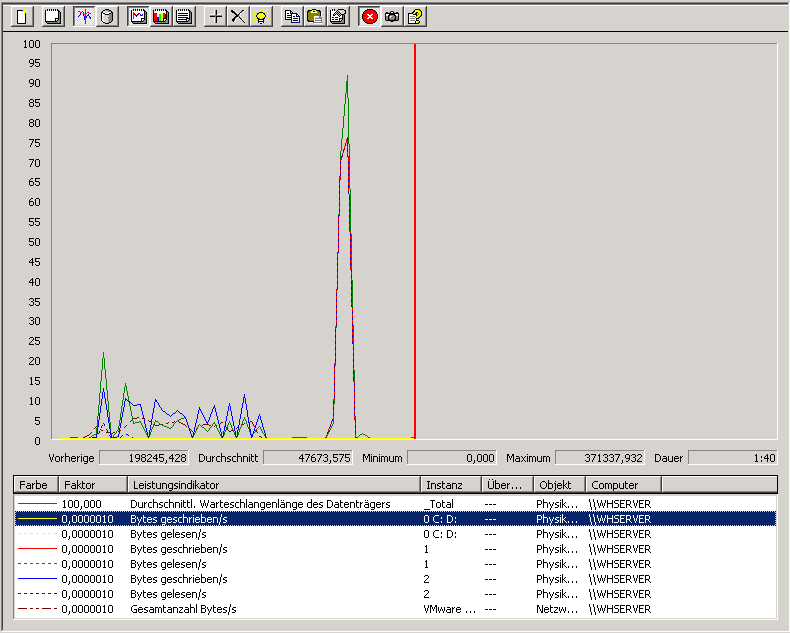Click the red vertical time marker in graph
790x633 pixels.
pos(415,242)
